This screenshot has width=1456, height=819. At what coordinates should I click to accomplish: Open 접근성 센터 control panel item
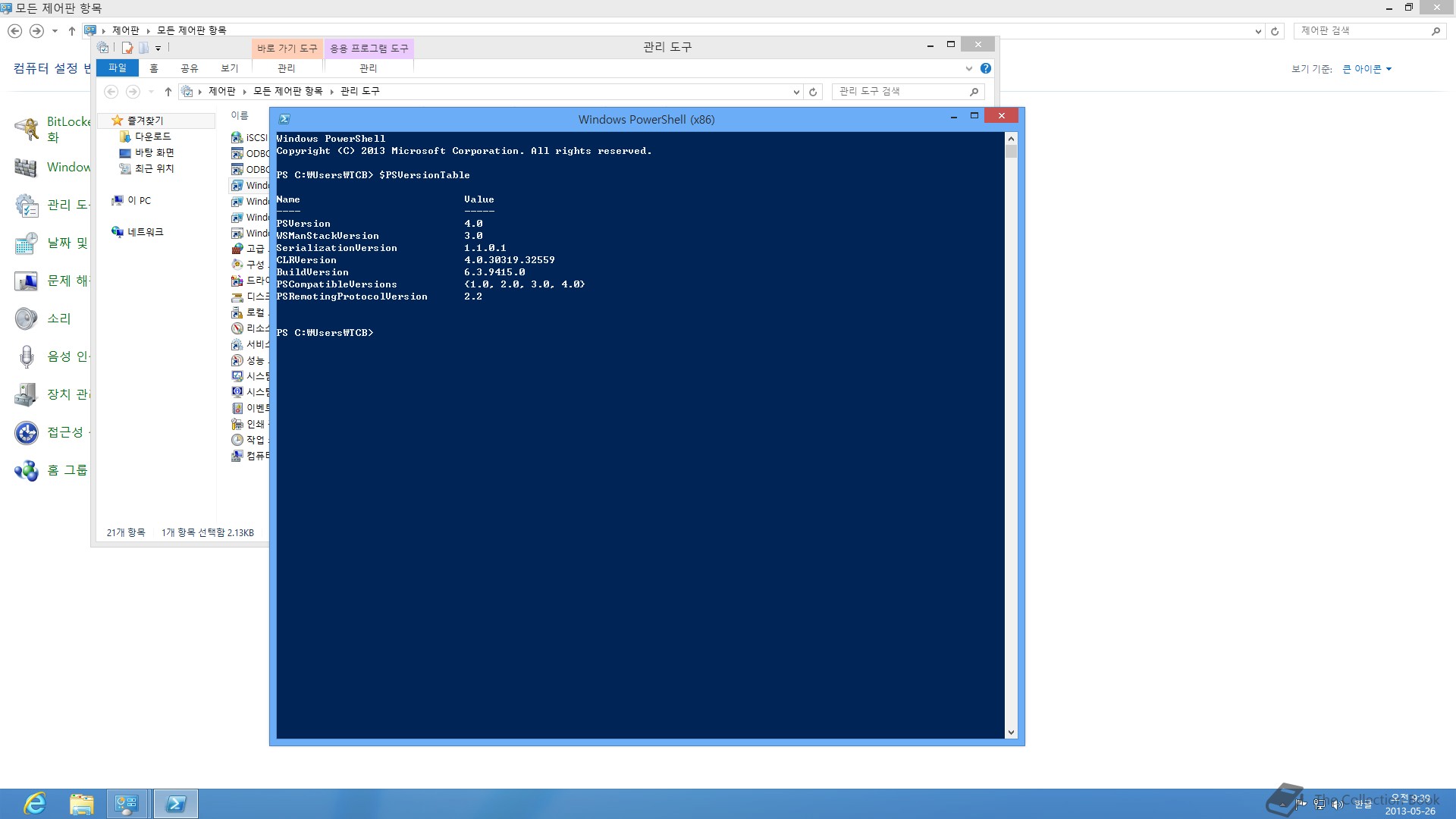coord(52,432)
